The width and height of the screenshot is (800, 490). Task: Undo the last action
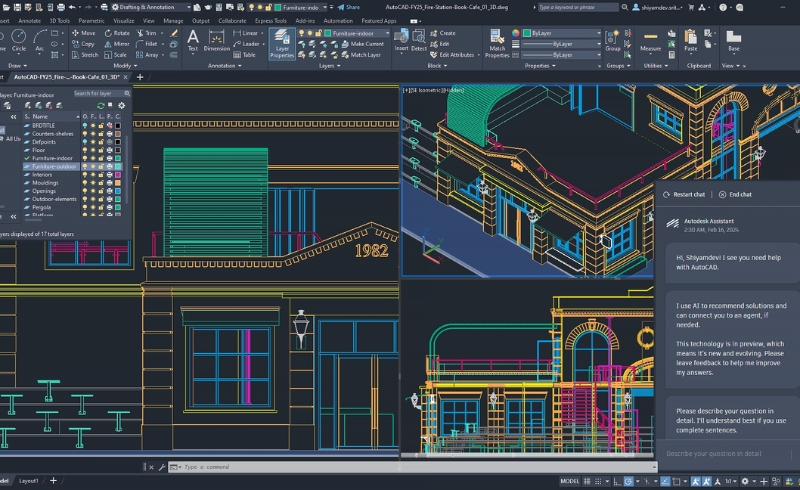click(x=72, y=7)
